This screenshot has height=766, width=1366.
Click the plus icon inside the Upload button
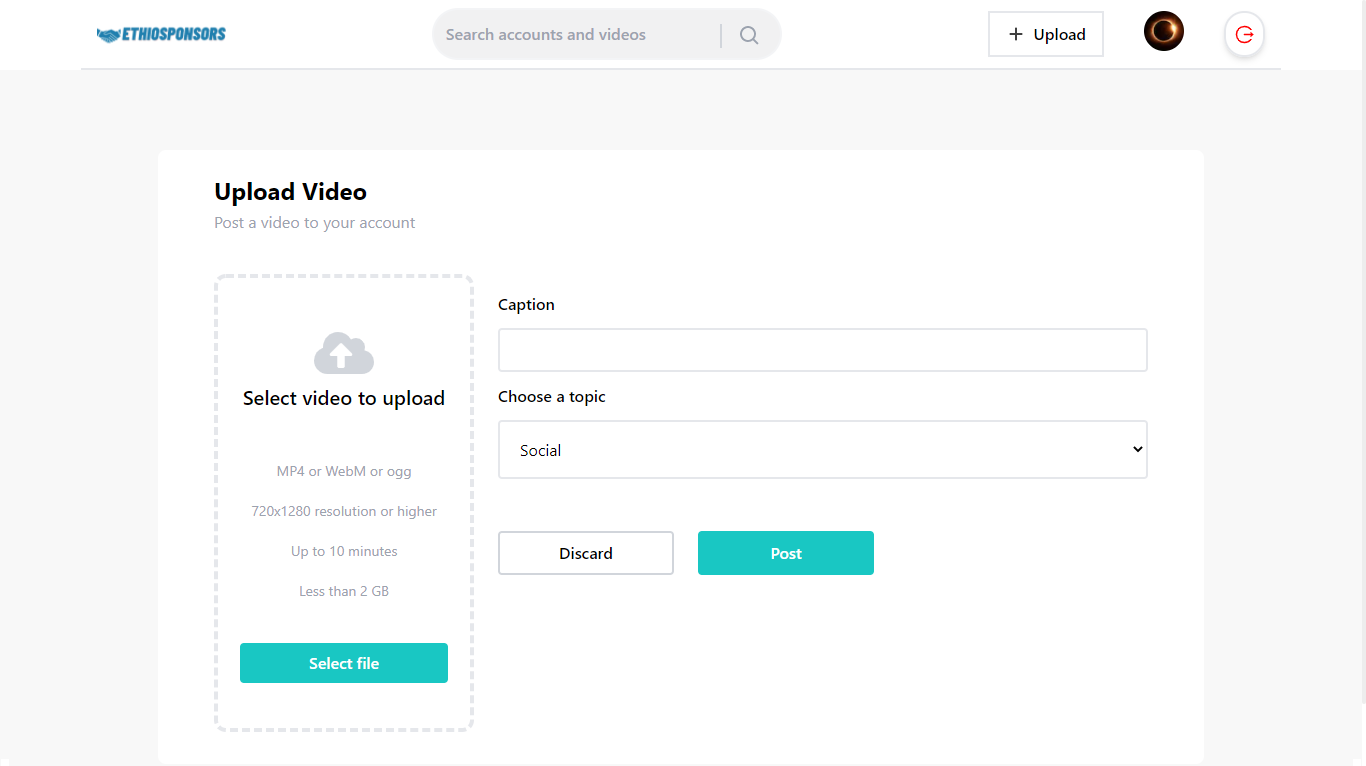pyautogui.click(x=1014, y=33)
